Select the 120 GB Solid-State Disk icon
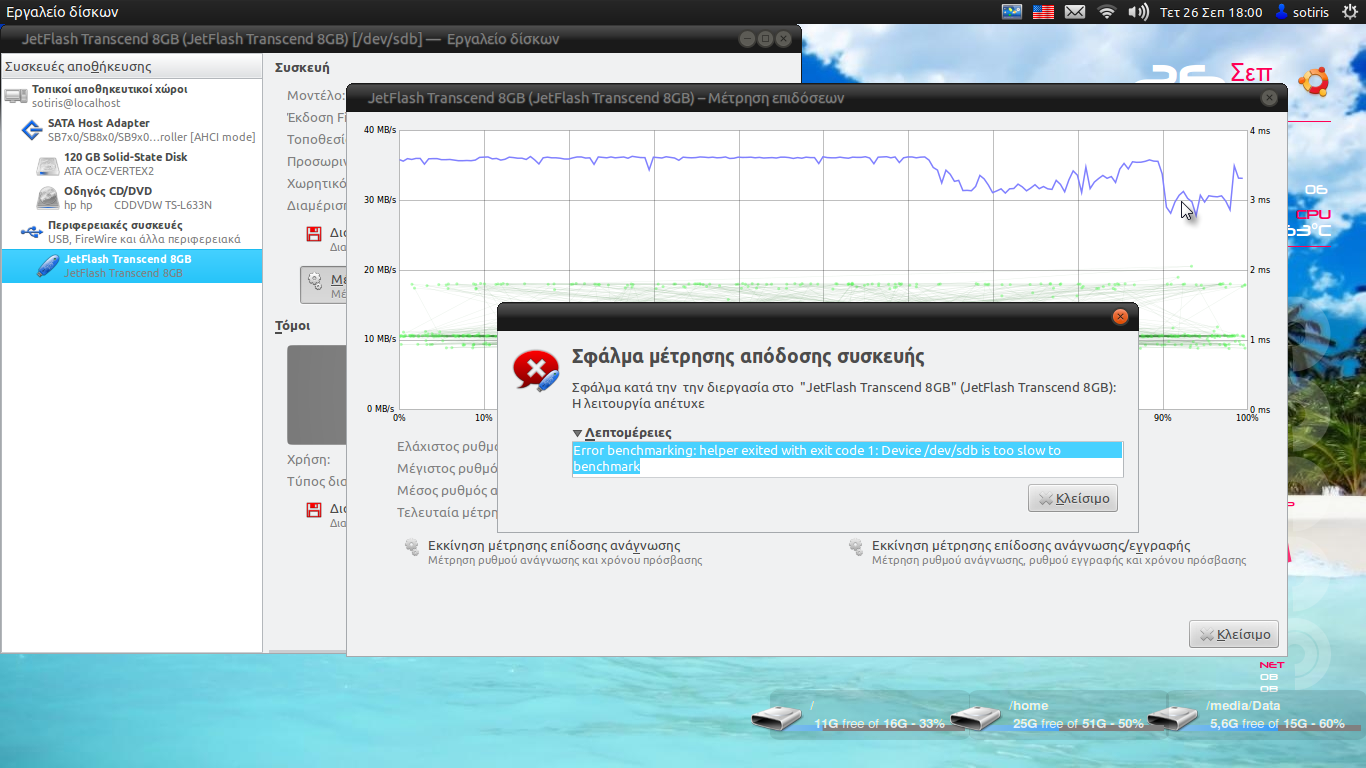The height and width of the screenshot is (768, 1366). (x=47, y=165)
